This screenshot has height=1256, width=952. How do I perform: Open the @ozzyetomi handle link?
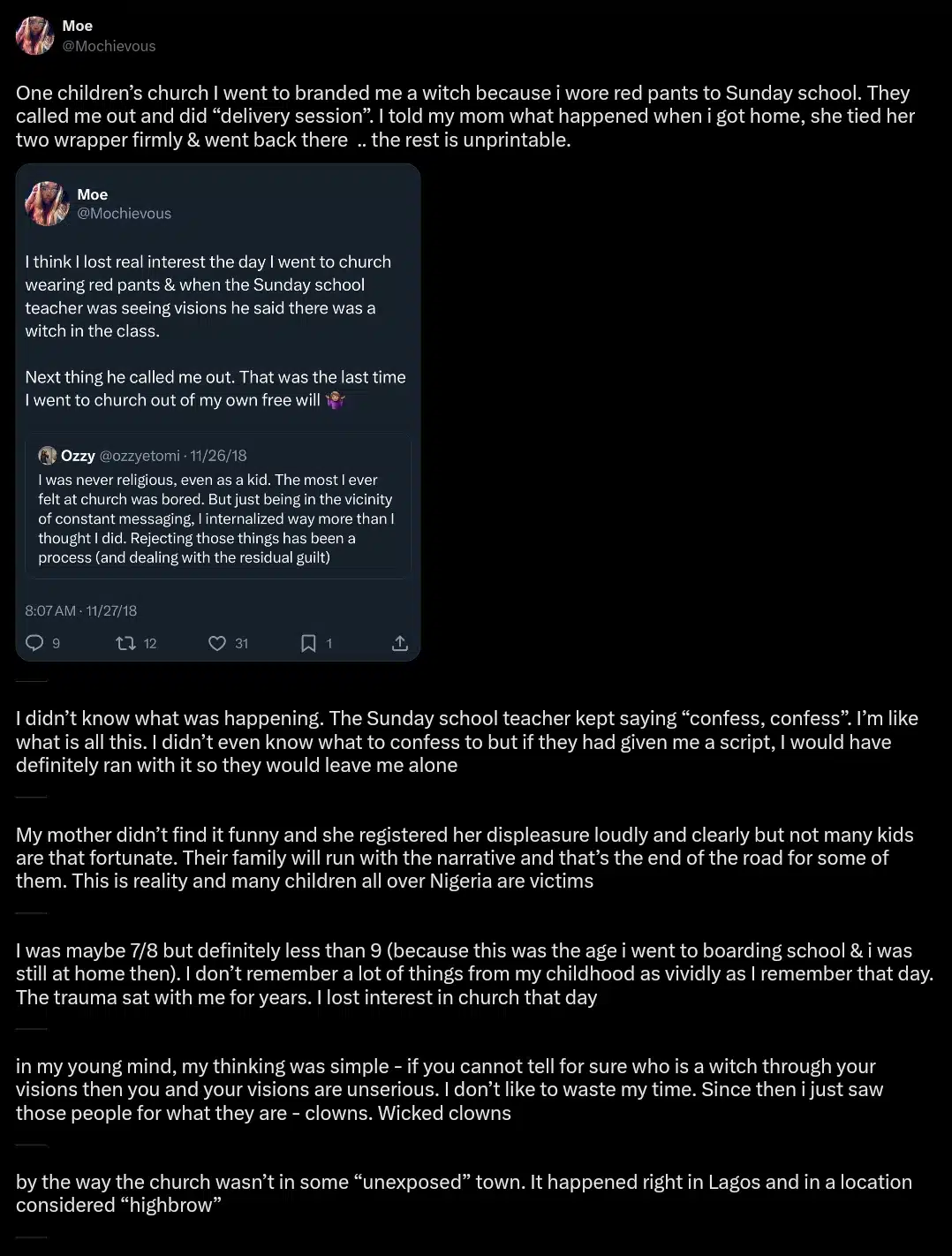(140, 456)
